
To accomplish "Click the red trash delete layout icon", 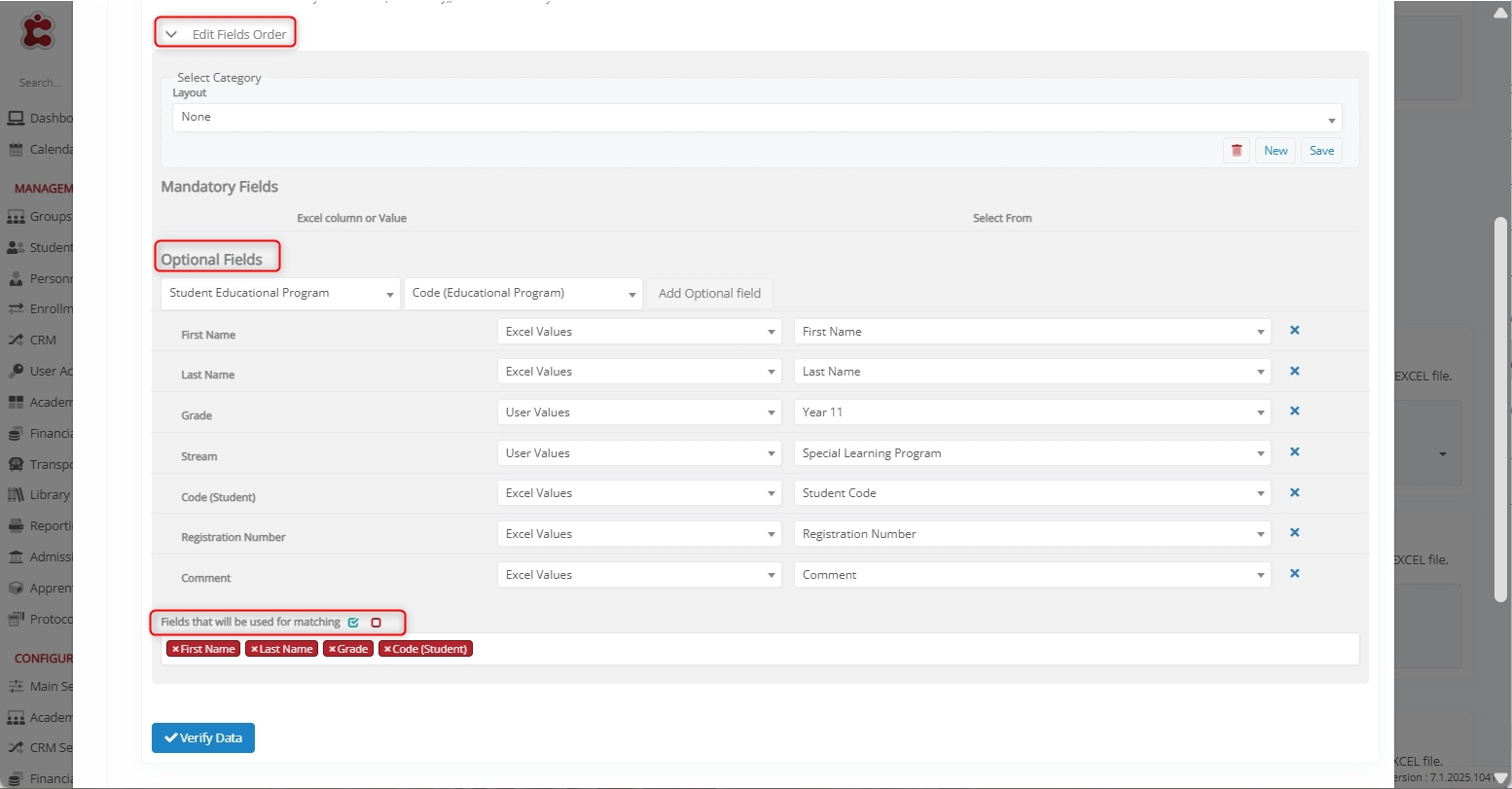I will pos(1236,151).
